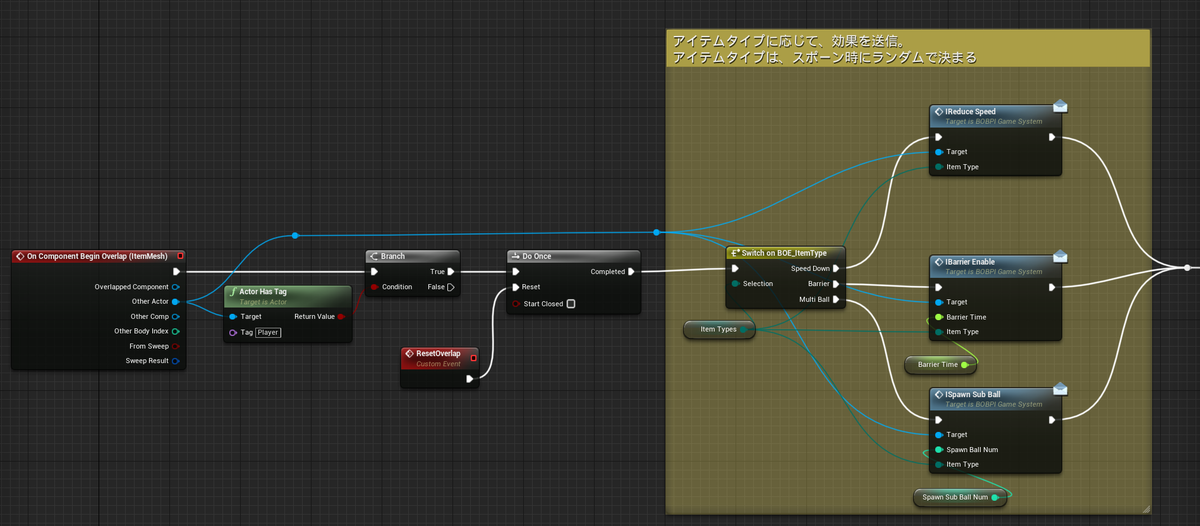This screenshot has width=1200, height=526.
Task: Click the Switch on BOE_ItemType node icon
Action: 734,253
